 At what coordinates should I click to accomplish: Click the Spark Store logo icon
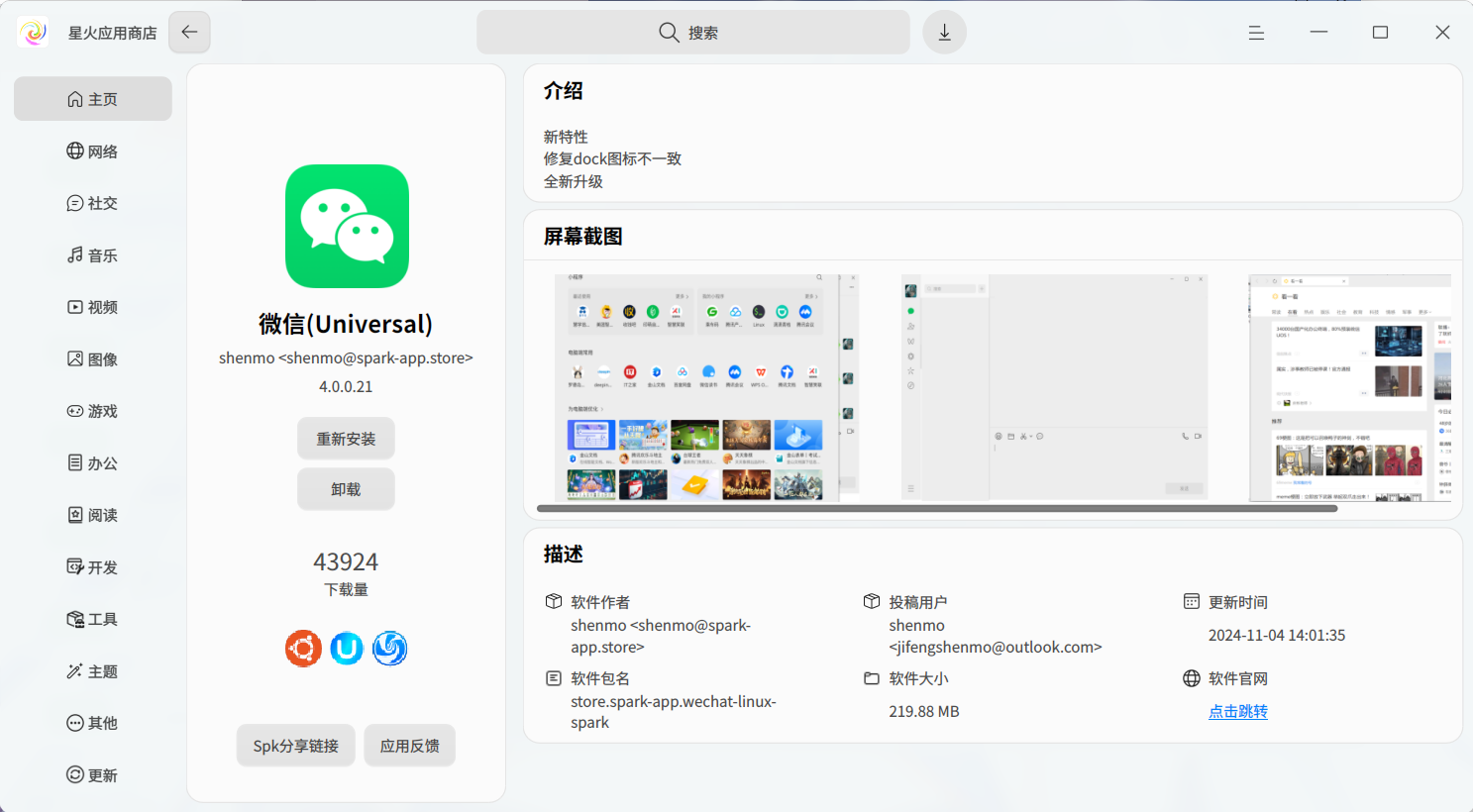click(x=33, y=33)
